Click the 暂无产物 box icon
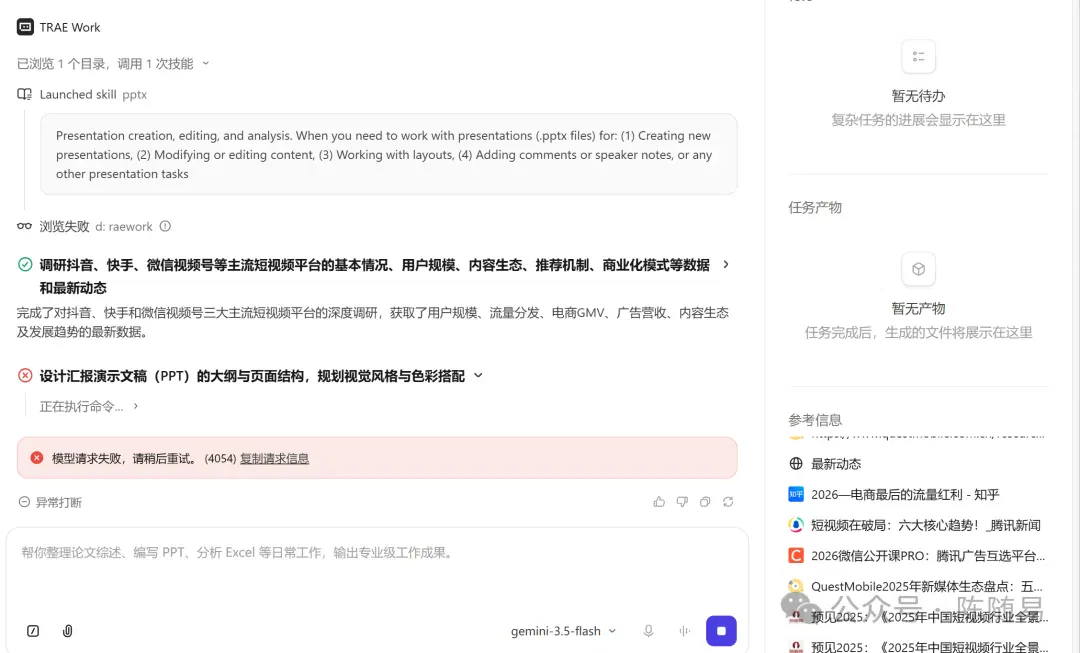The image size is (1080, 653). click(918, 269)
